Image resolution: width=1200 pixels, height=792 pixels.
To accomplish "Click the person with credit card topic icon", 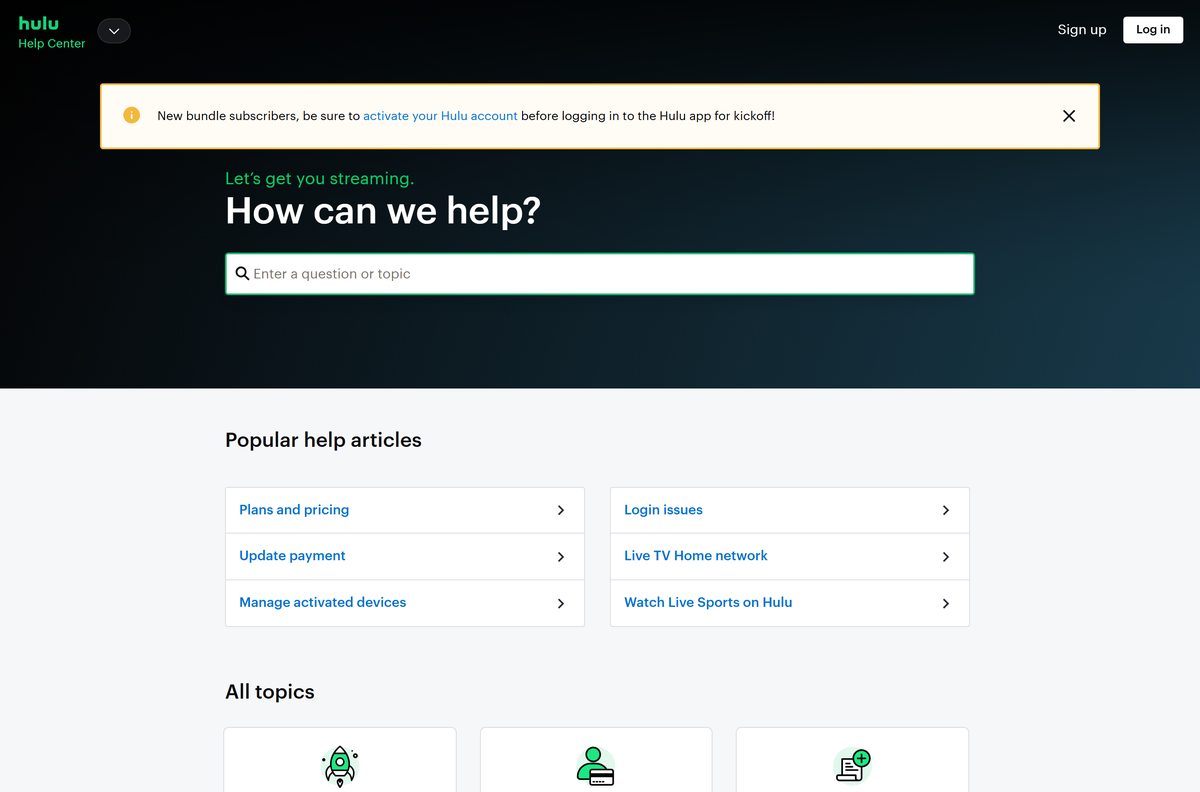I will (596, 766).
